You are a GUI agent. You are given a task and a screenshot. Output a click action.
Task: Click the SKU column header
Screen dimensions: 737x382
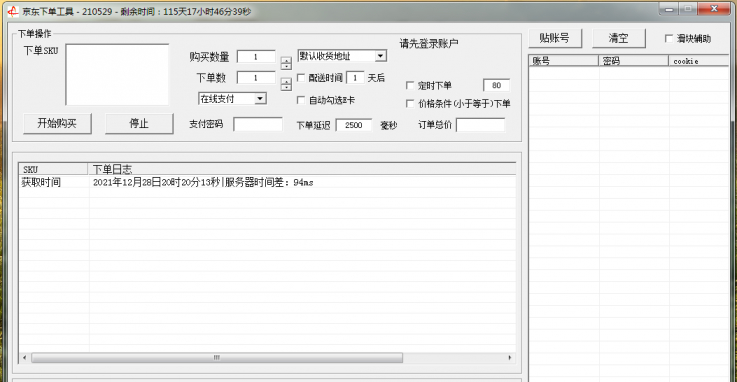(x=54, y=169)
